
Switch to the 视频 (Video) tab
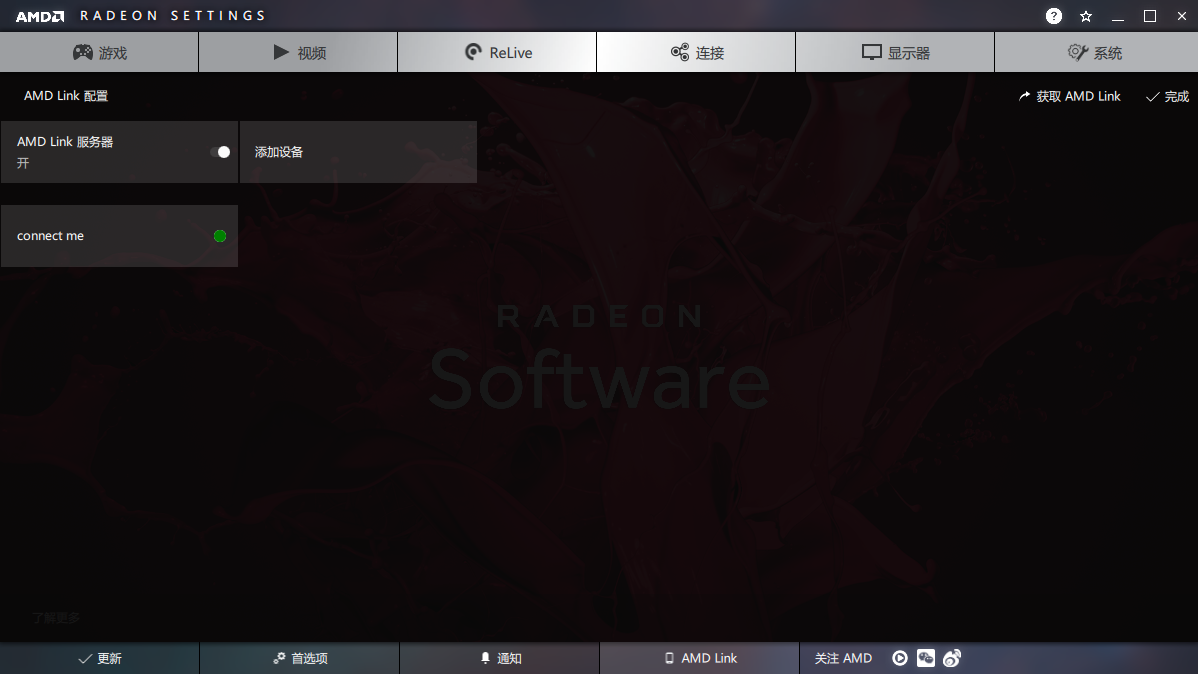click(x=298, y=52)
